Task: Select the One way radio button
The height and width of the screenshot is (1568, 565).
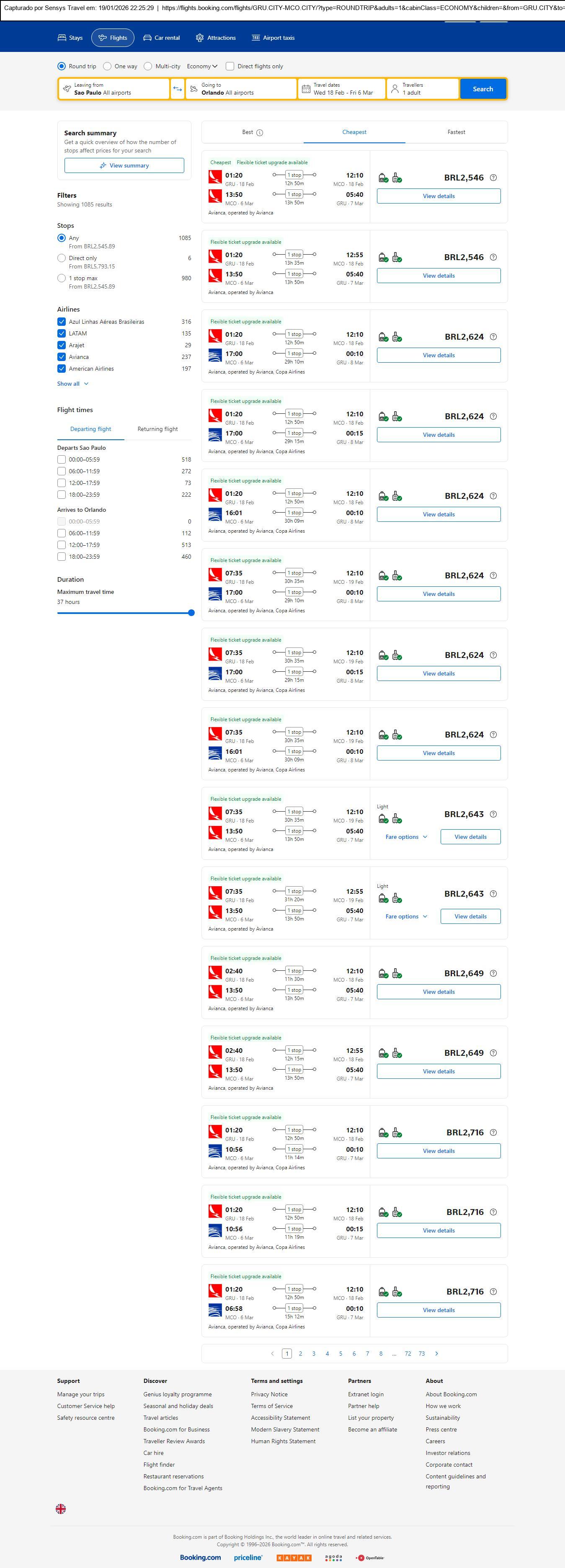Action: pyautogui.click(x=107, y=66)
